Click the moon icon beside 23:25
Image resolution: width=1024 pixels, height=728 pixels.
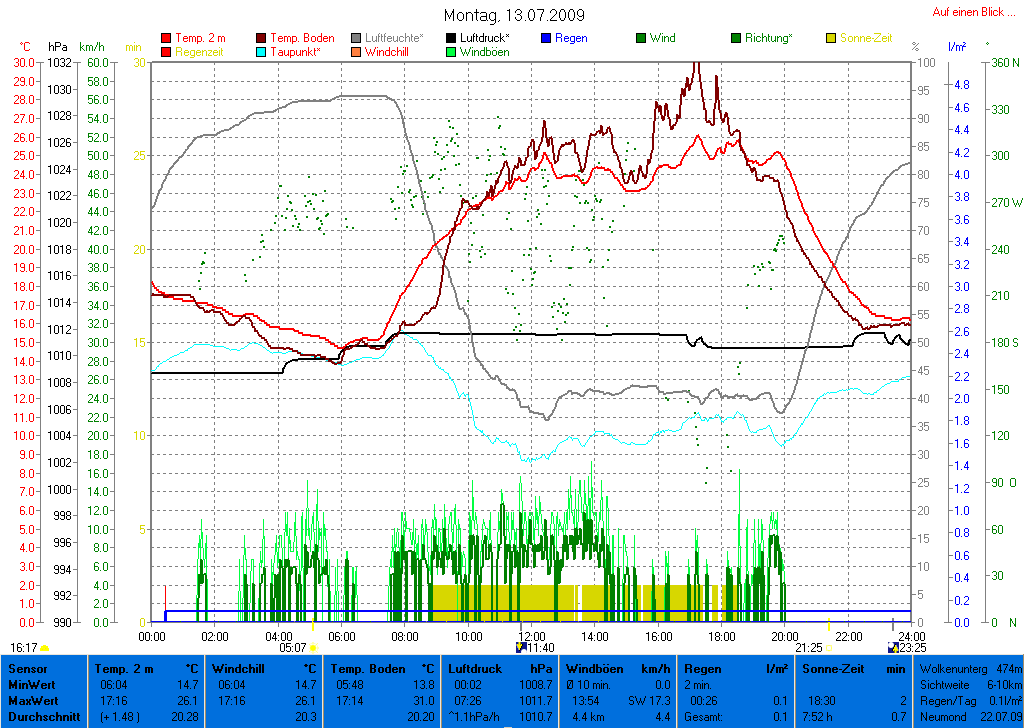893,648
